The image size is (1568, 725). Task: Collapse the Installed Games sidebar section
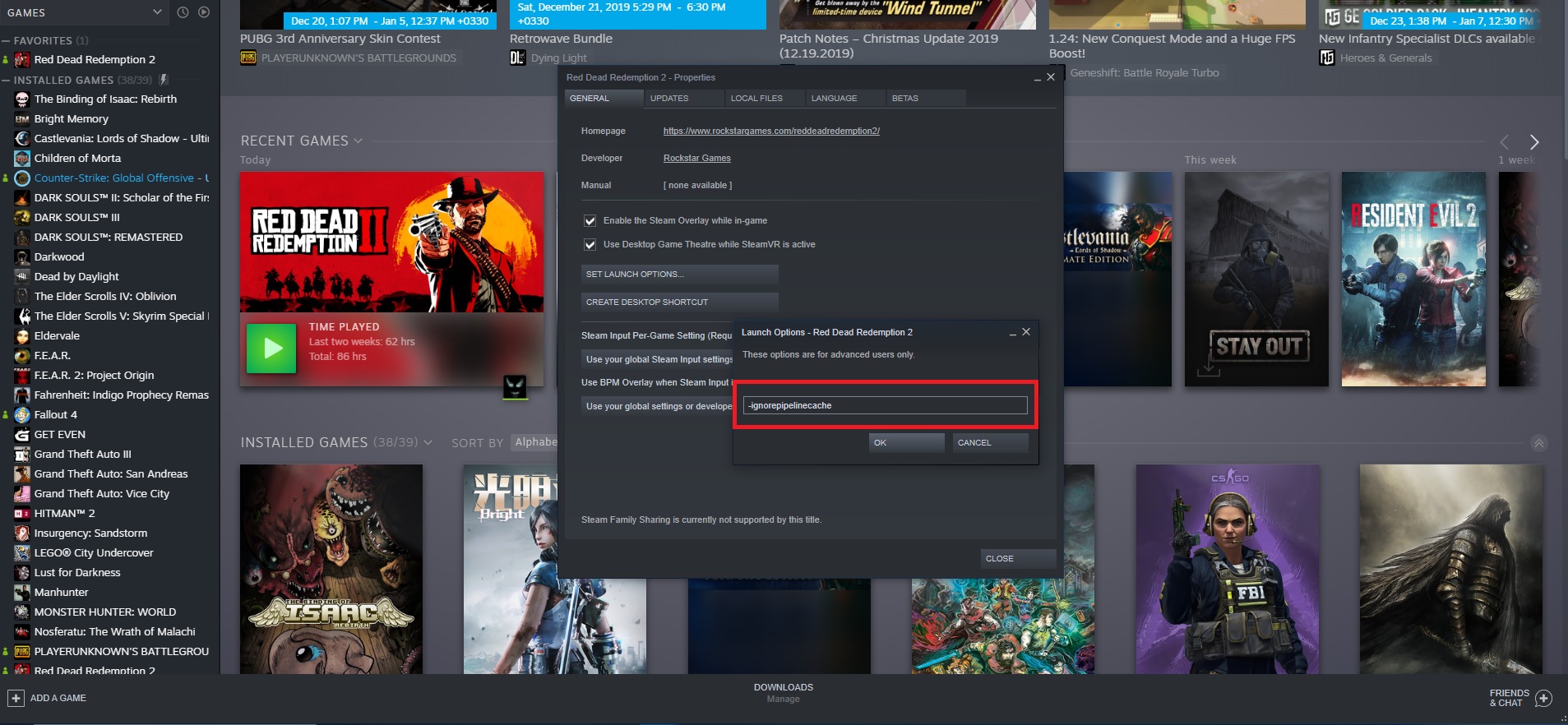(7, 80)
